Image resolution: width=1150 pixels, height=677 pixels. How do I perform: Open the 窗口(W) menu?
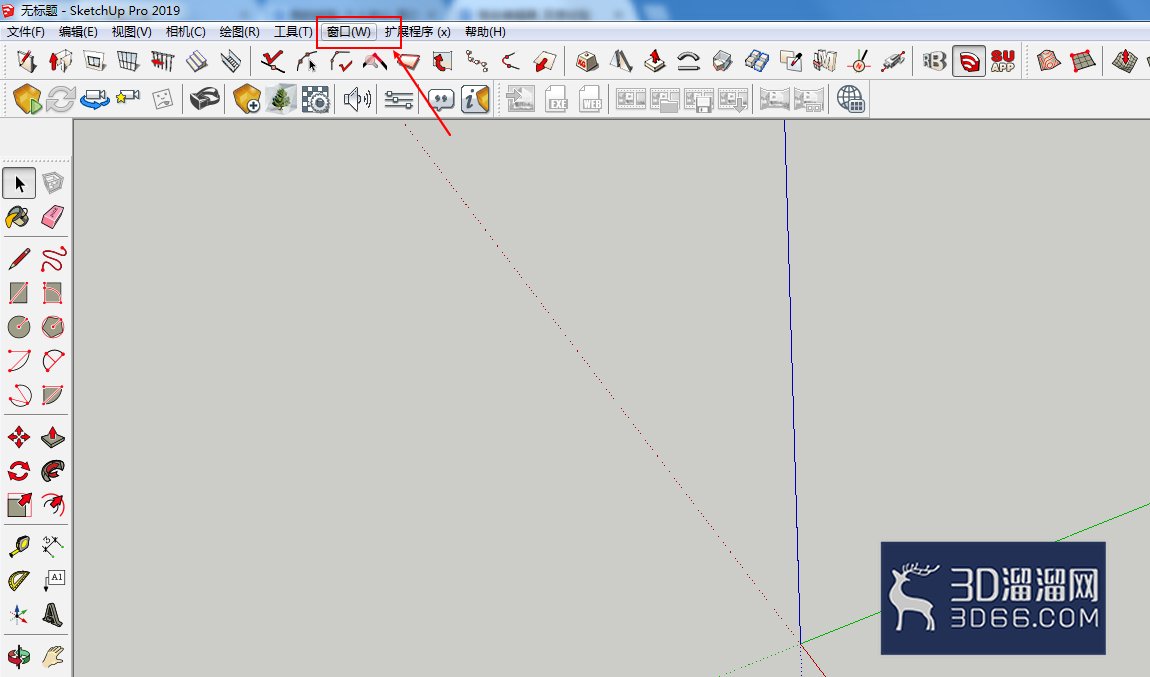point(348,32)
